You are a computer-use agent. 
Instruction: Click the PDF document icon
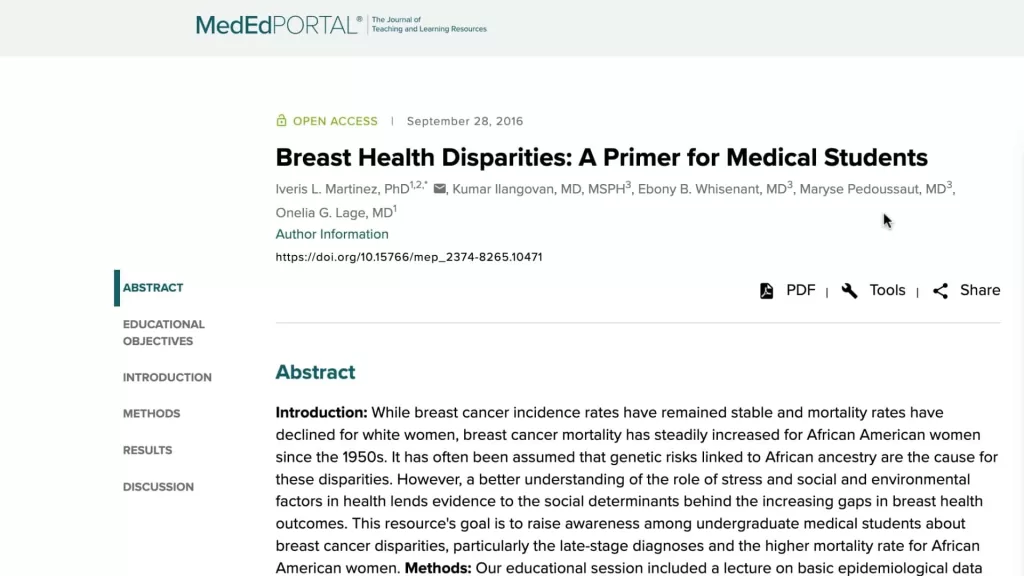coord(767,291)
